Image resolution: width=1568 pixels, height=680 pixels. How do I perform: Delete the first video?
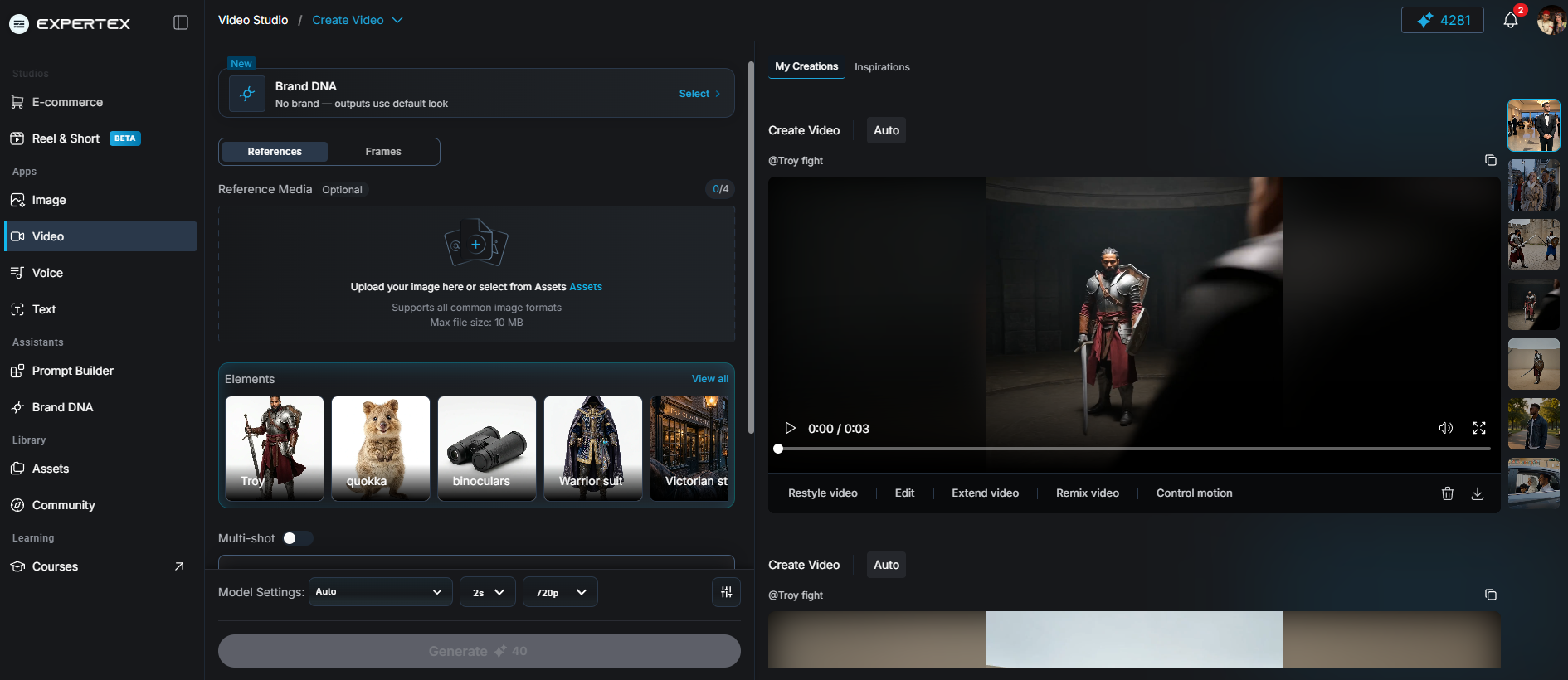coord(1447,493)
